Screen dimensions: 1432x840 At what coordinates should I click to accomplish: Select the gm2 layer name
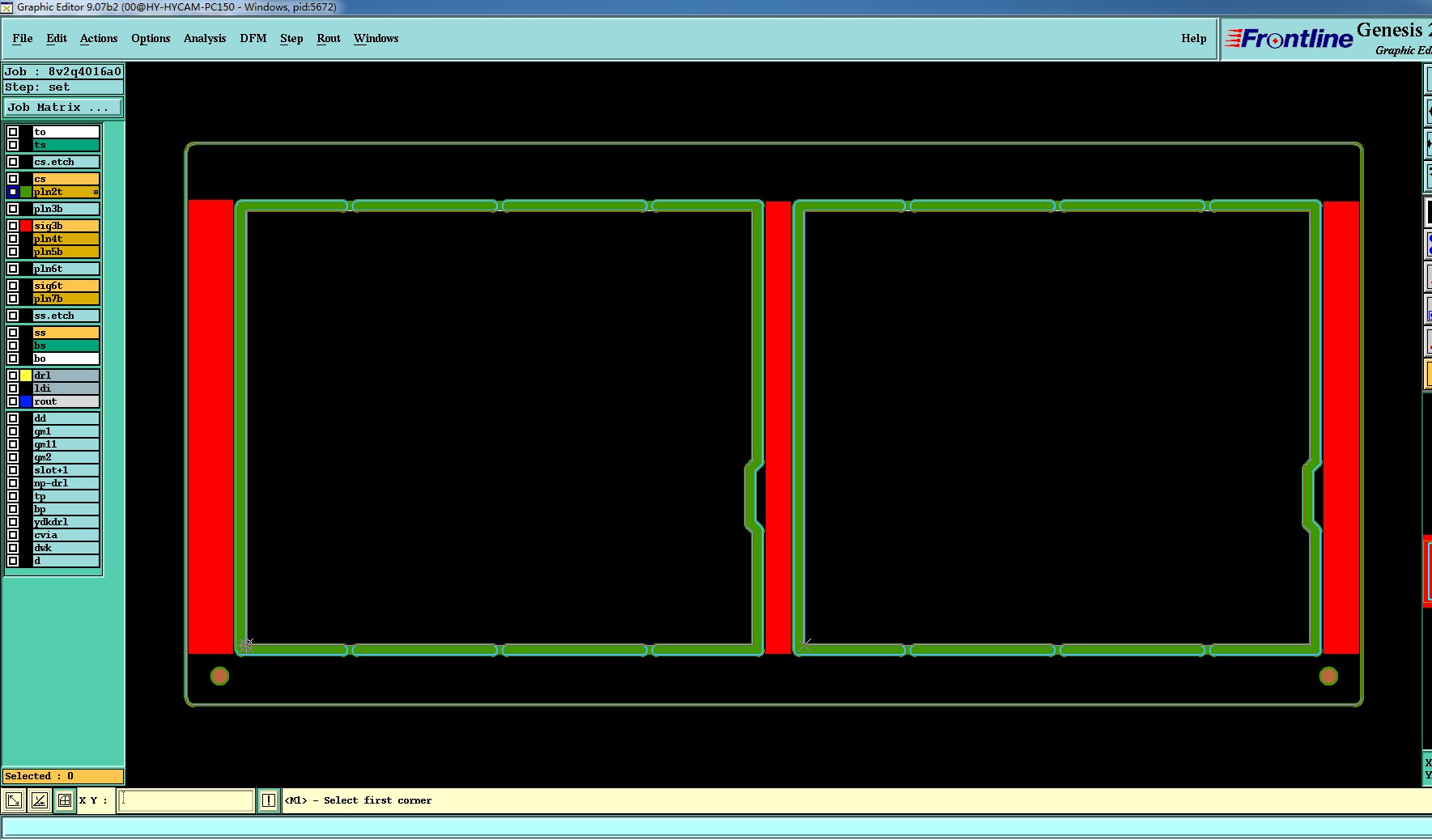click(x=66, y=457)
